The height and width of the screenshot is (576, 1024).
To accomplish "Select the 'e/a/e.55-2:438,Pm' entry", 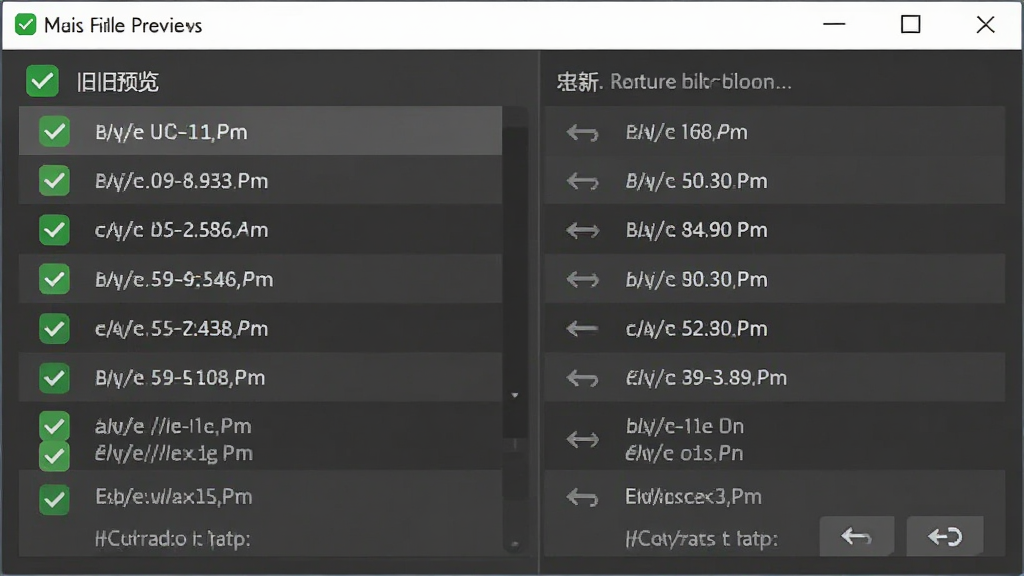I will pos(182,328).
